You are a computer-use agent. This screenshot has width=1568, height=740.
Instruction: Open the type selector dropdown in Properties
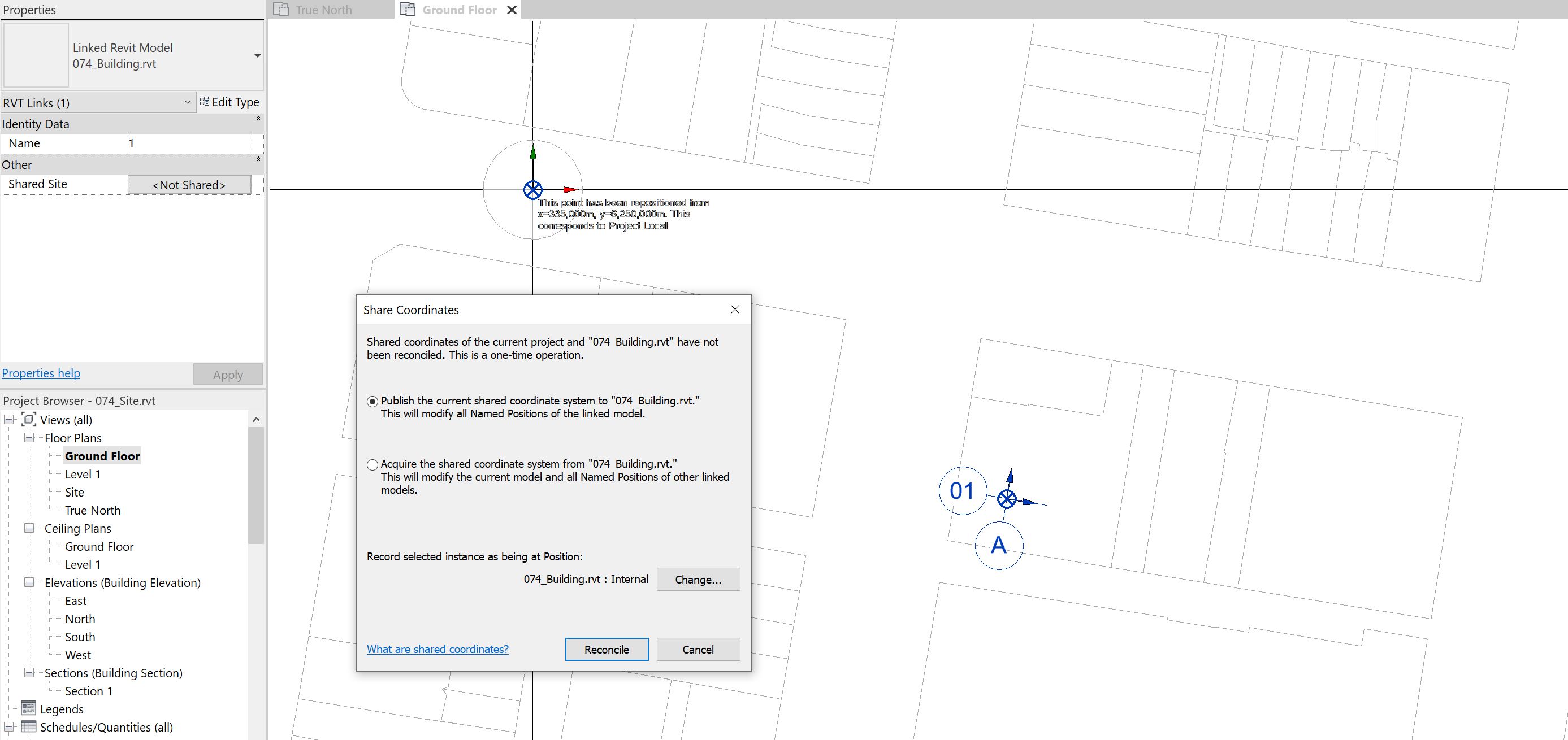pyautogui.click(x=258, y=55)
